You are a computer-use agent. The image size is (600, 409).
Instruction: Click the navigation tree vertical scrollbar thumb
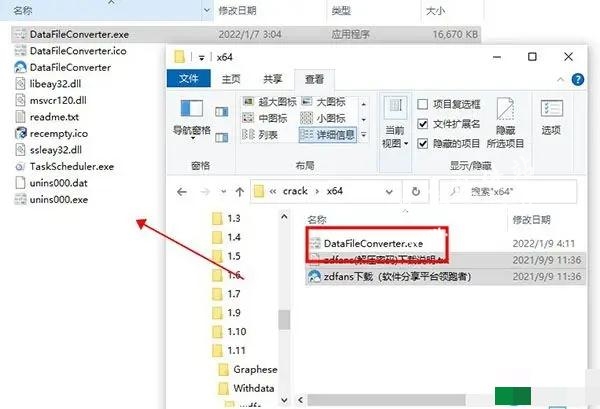(x=284, y=320)
